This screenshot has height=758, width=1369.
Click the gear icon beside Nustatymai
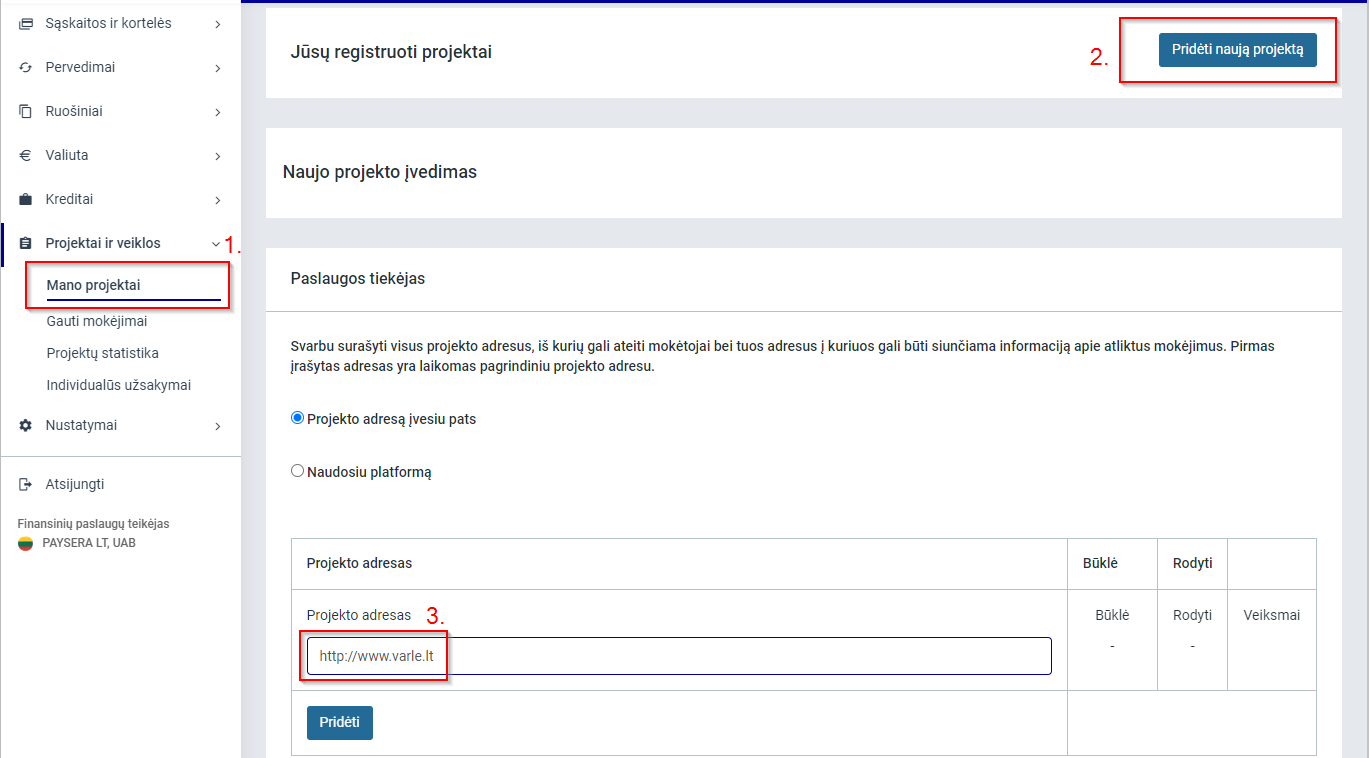[x=26, y=426]
